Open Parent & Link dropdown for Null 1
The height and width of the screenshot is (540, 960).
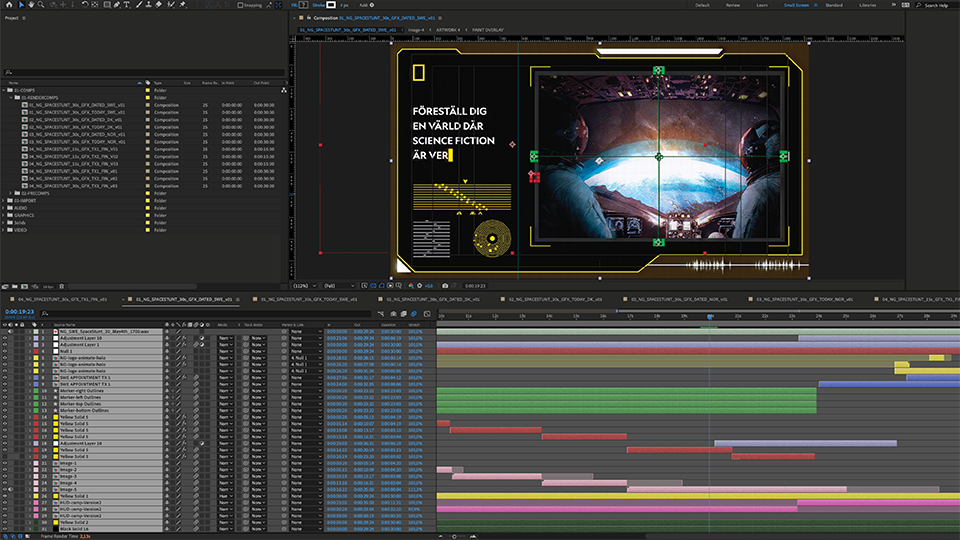coord(306,351)
